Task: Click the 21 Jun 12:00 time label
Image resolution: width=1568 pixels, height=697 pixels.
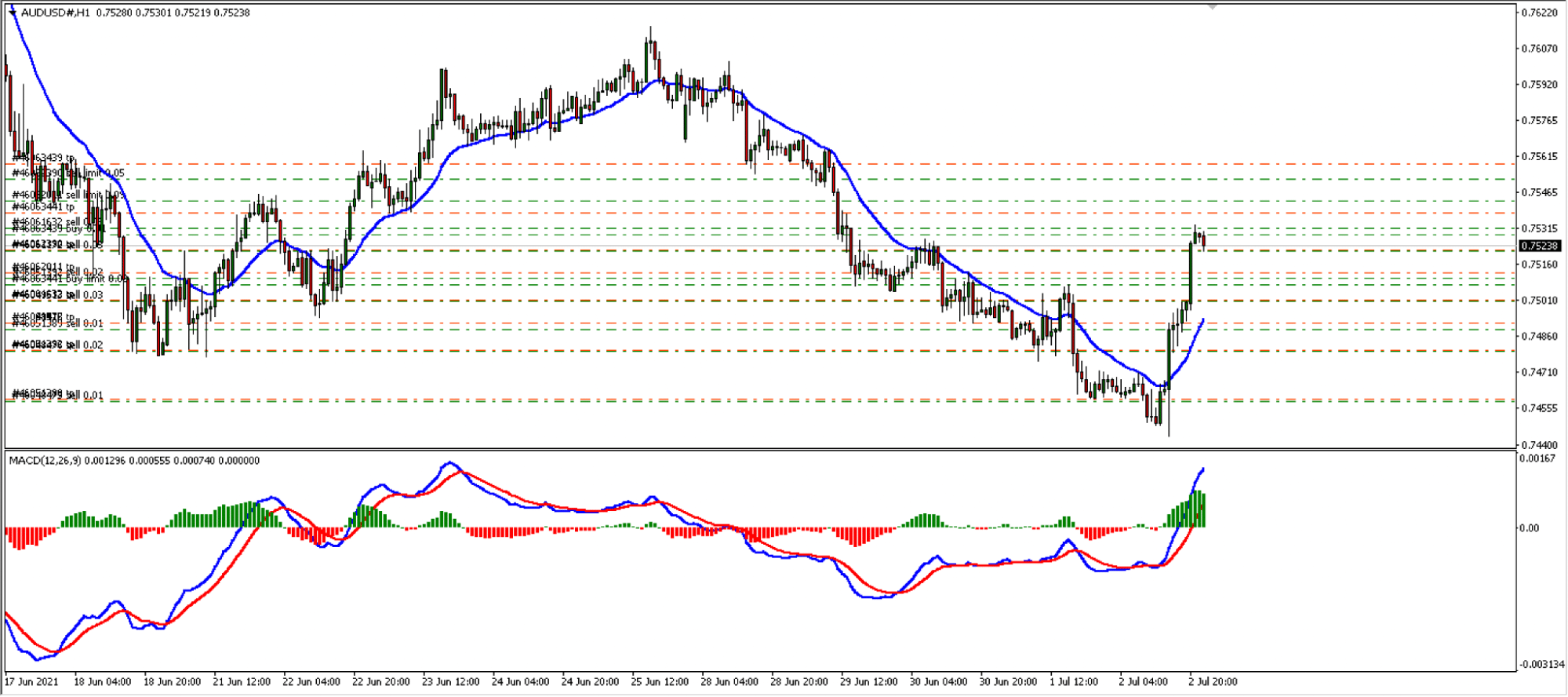Action: pyautogui.click(x=242, y=681)
